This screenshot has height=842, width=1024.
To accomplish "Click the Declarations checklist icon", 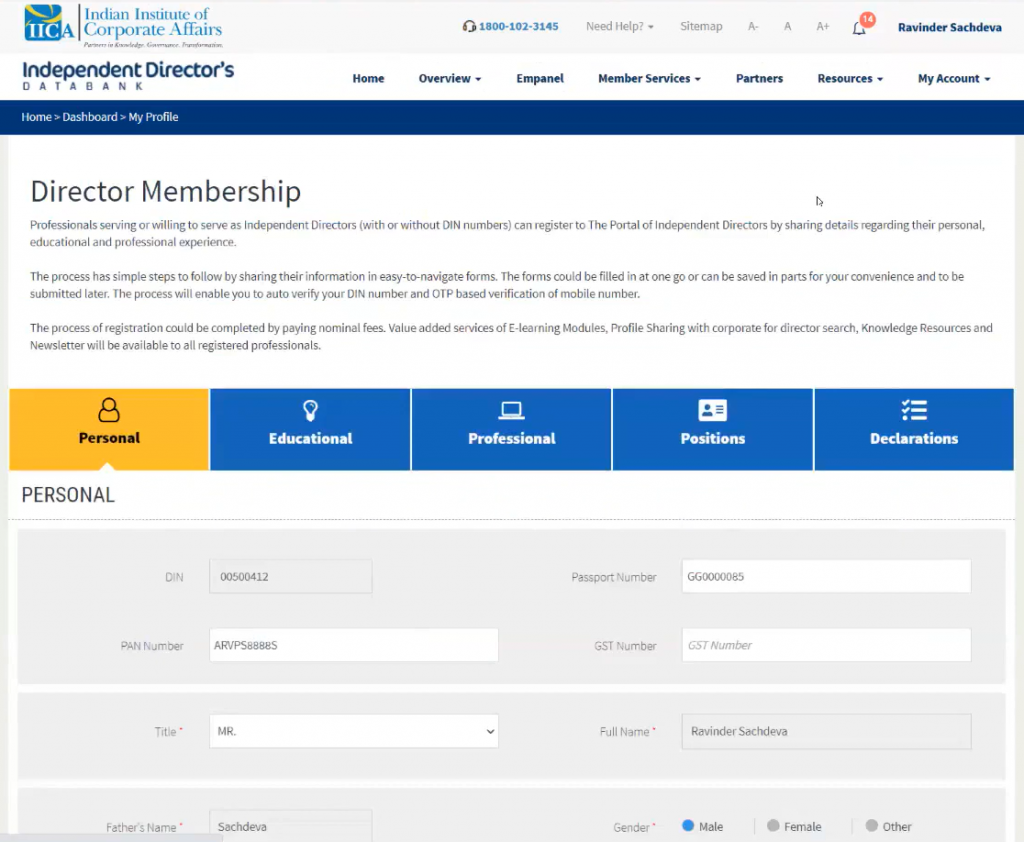I will click(x=913, y=410).
